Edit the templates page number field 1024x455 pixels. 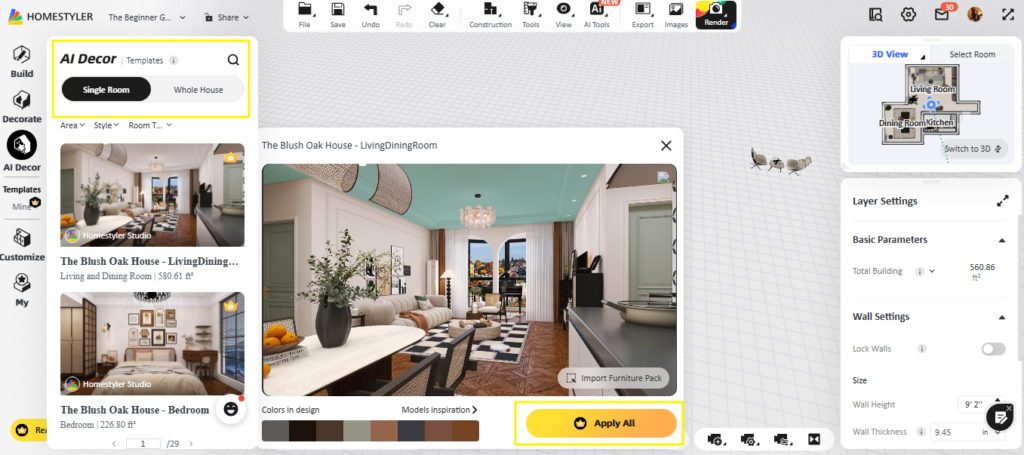(x=144, y=444)
